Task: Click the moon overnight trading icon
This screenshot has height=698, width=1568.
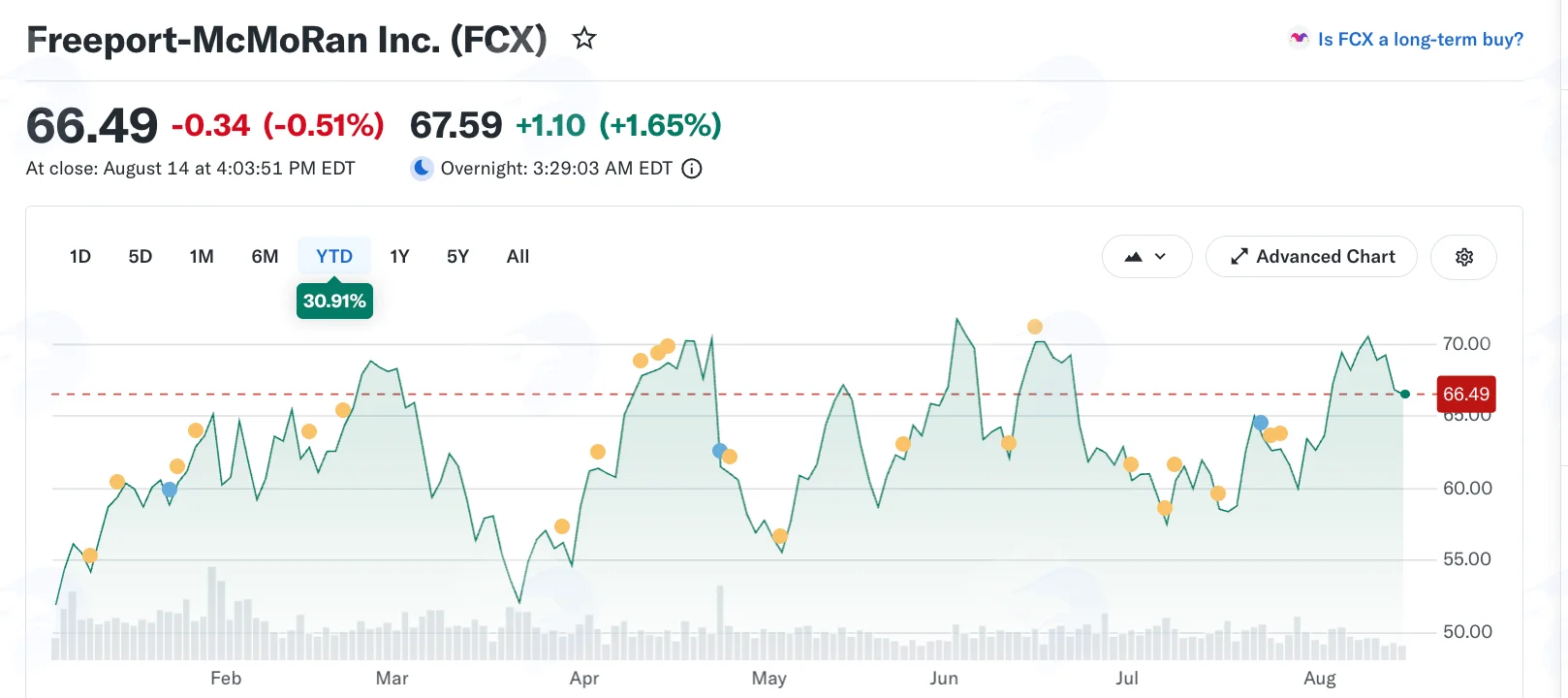Action: tap(422, 169)
